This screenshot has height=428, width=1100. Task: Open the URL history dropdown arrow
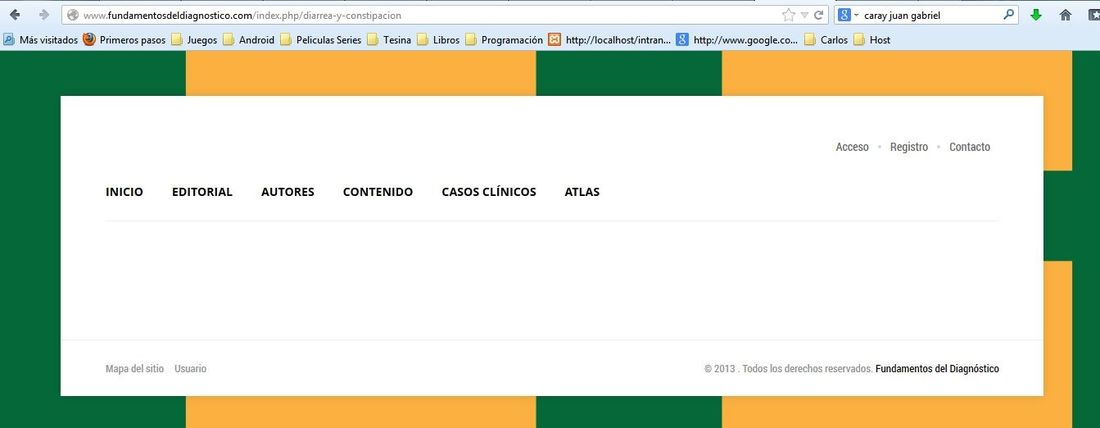click(x=805, y=15)
